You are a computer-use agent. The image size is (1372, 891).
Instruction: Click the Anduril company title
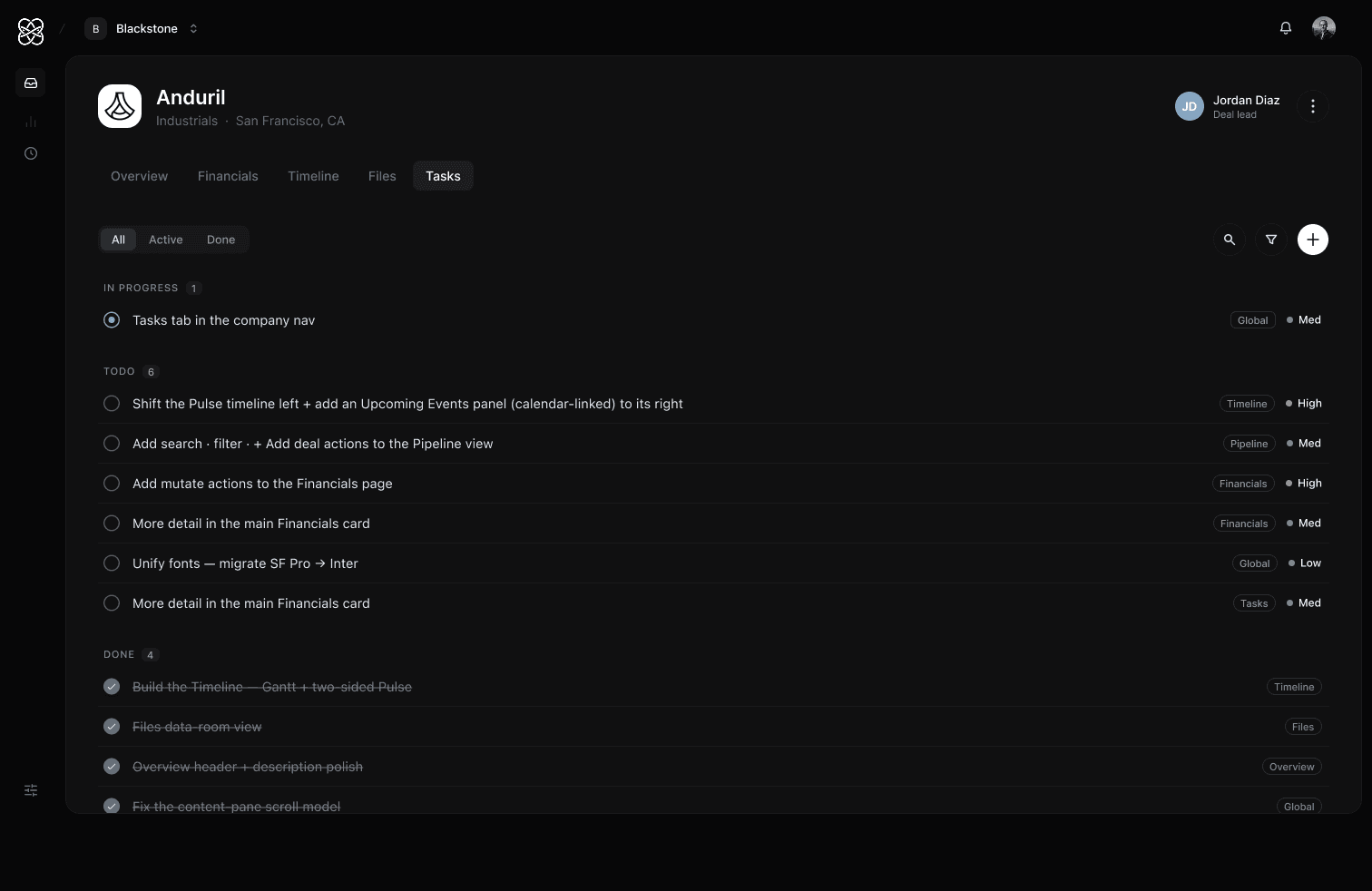tap(191, 97)
